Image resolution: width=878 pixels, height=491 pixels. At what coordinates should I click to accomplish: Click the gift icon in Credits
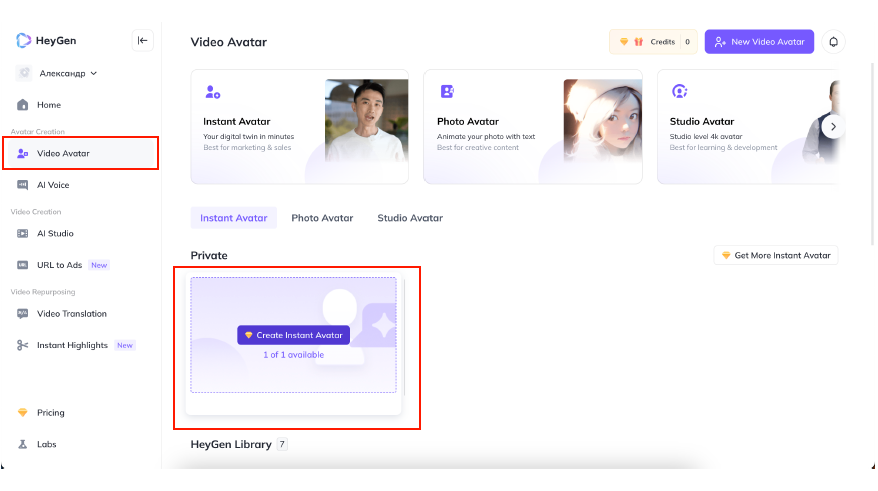[x=638, y=42]
